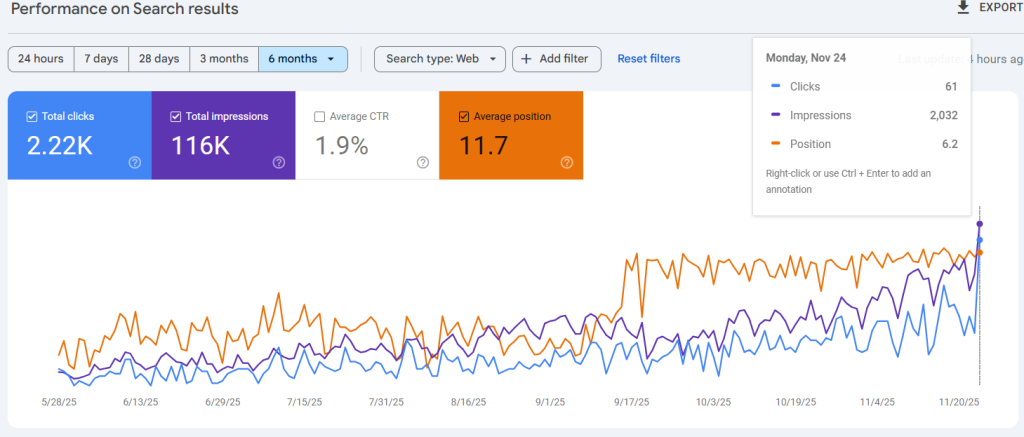
Task: Select the 3 months range
Action: pyautogui.click(x=223, y=59)
